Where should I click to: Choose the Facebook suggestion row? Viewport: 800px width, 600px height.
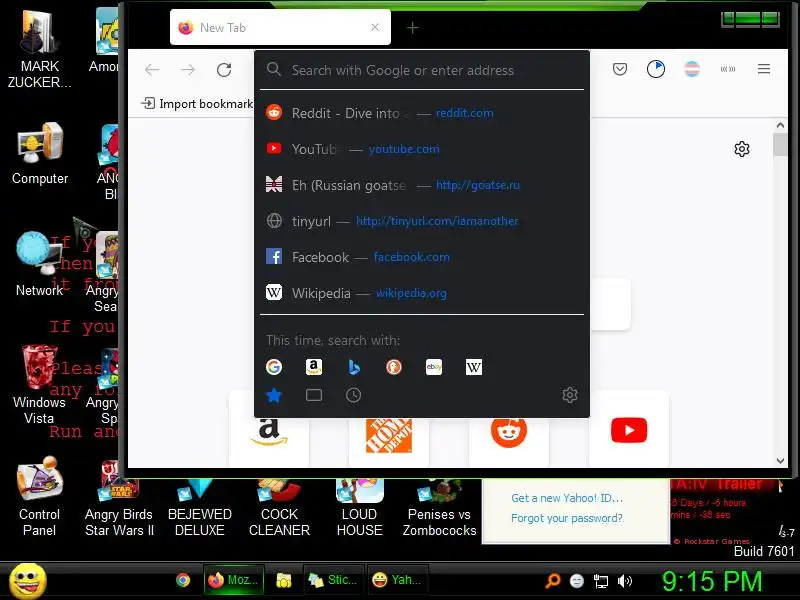422,257
